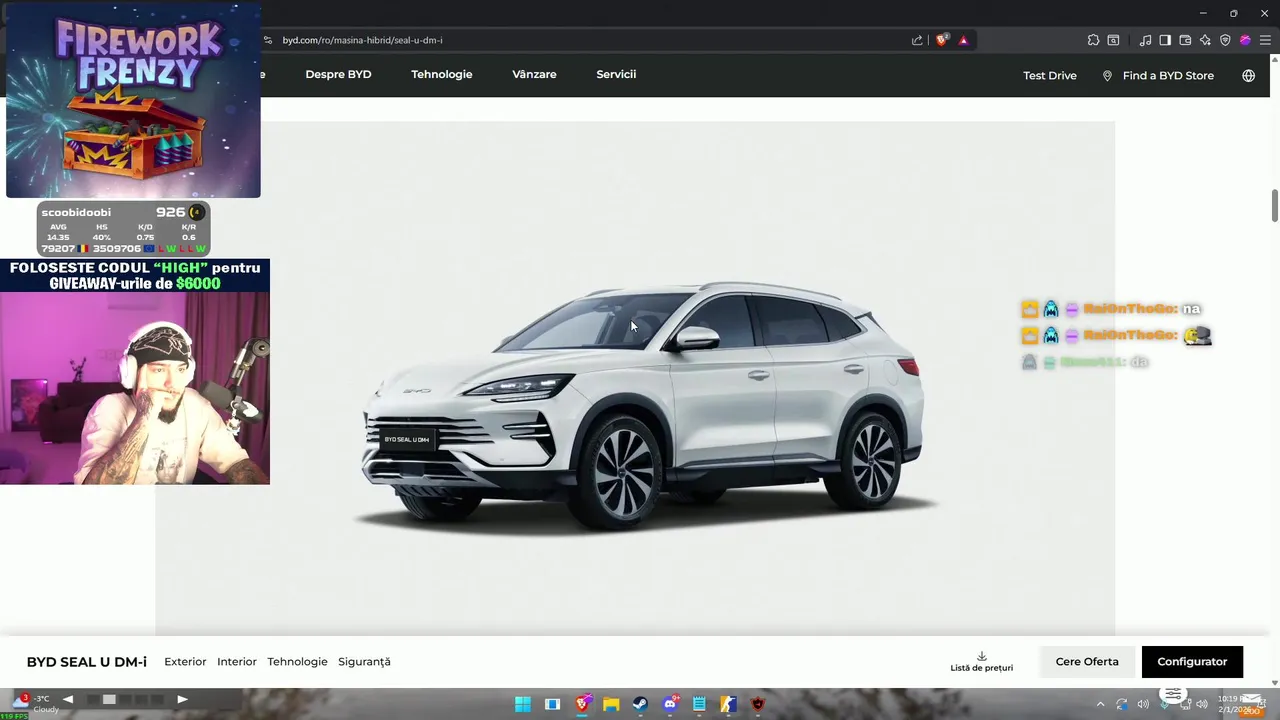This screenshot has width=1280, height=720.
Task: Open the Brave VPN shield icon
Action: pos(1225,40)
